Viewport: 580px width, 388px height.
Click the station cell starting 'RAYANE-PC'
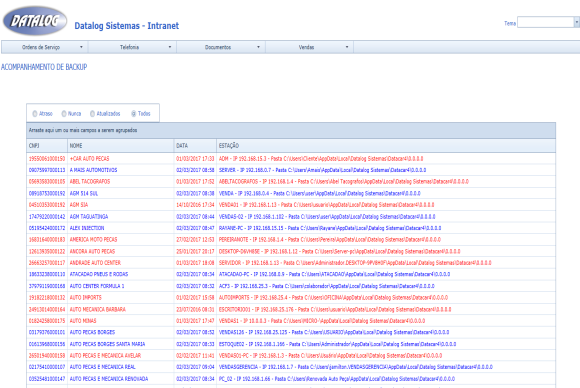(386, 228)
